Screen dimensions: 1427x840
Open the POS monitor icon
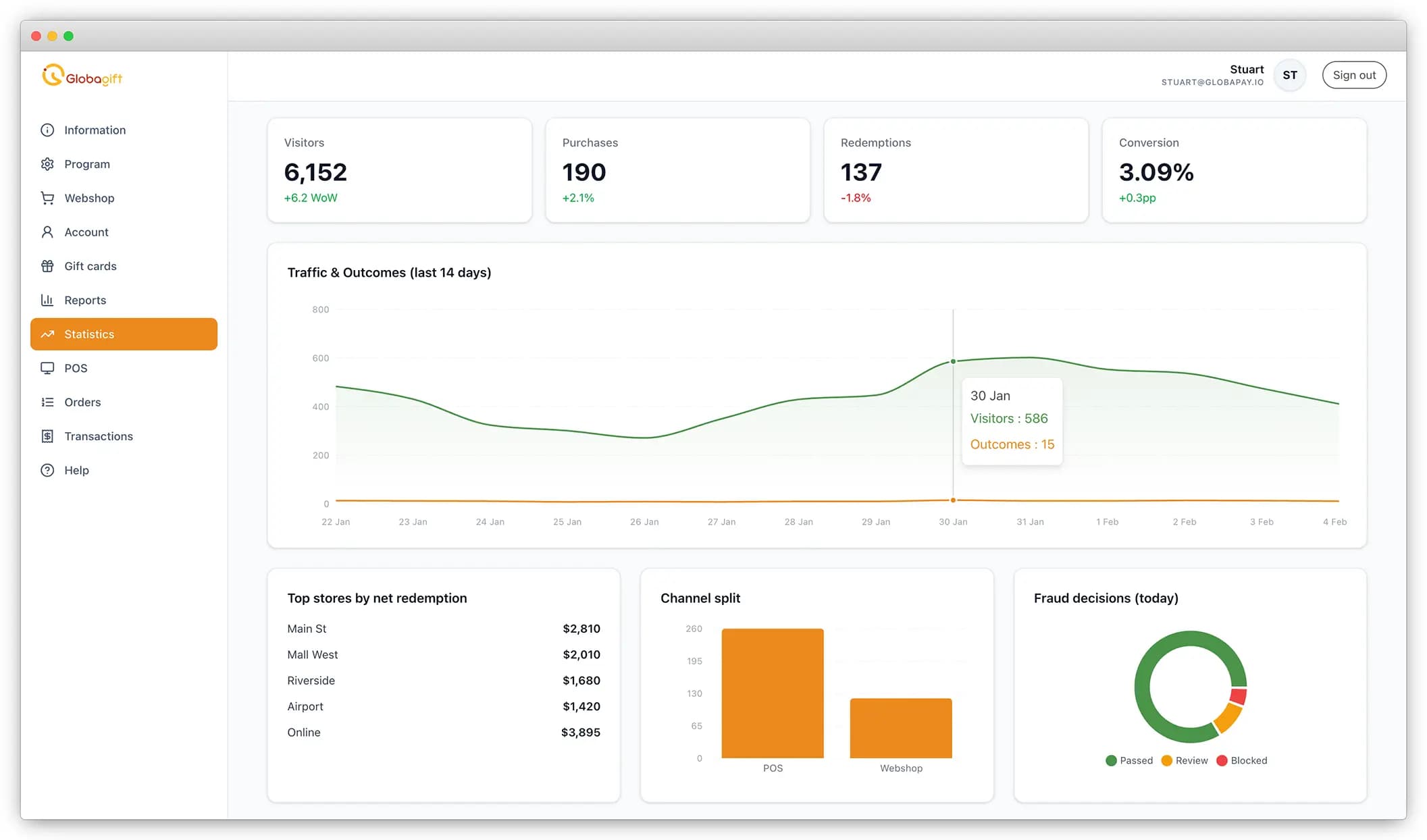click(47, 368)
